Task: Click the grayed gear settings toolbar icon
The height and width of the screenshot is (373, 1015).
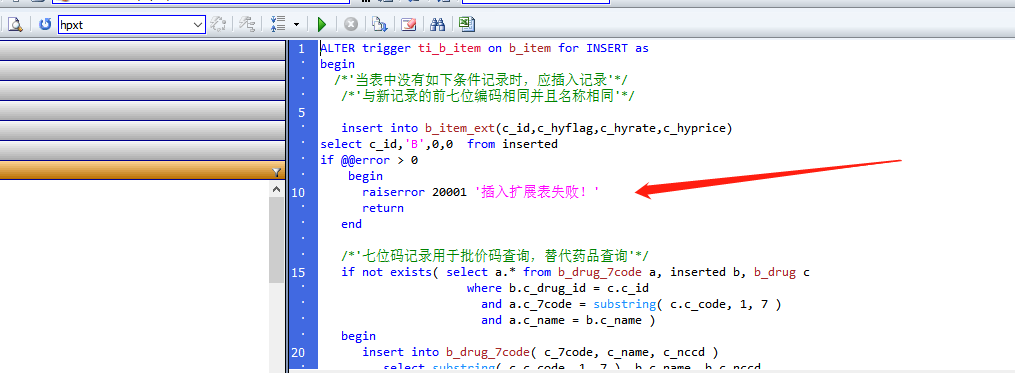Action: click(218, 25)
